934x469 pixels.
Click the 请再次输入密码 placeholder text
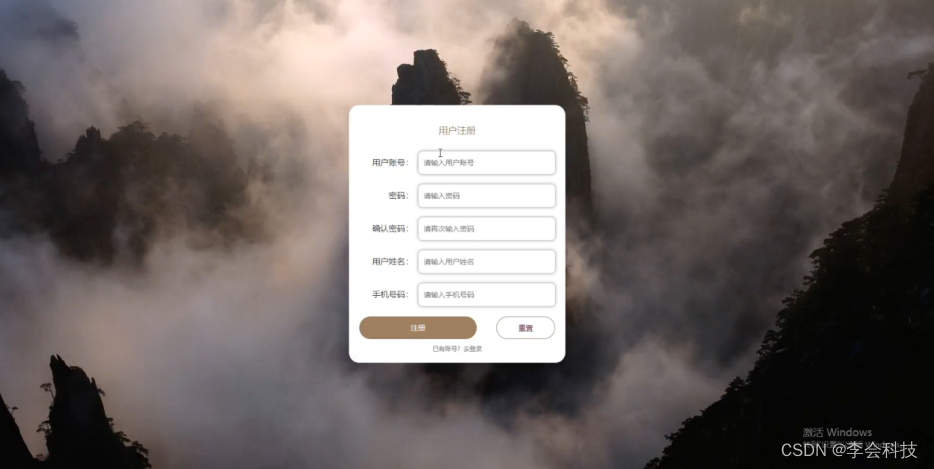[x=449, y=229]
